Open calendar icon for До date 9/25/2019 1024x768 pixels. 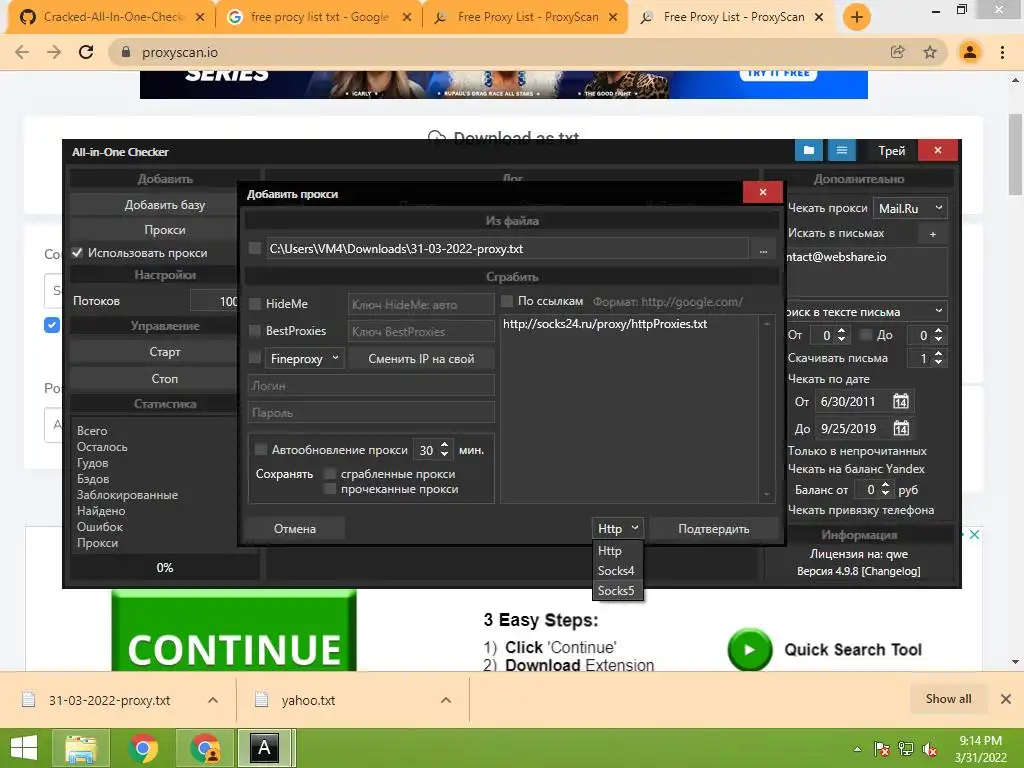coord(901,428)
